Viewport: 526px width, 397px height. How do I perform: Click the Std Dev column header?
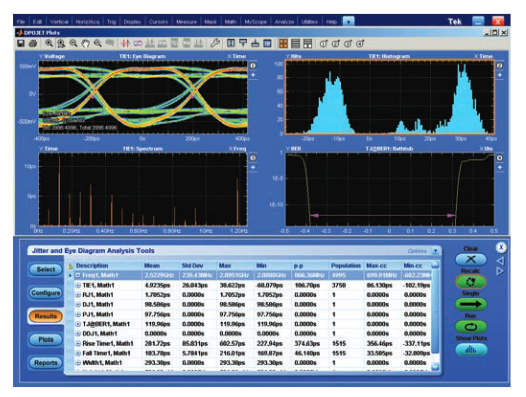click(x=192, y=266)
